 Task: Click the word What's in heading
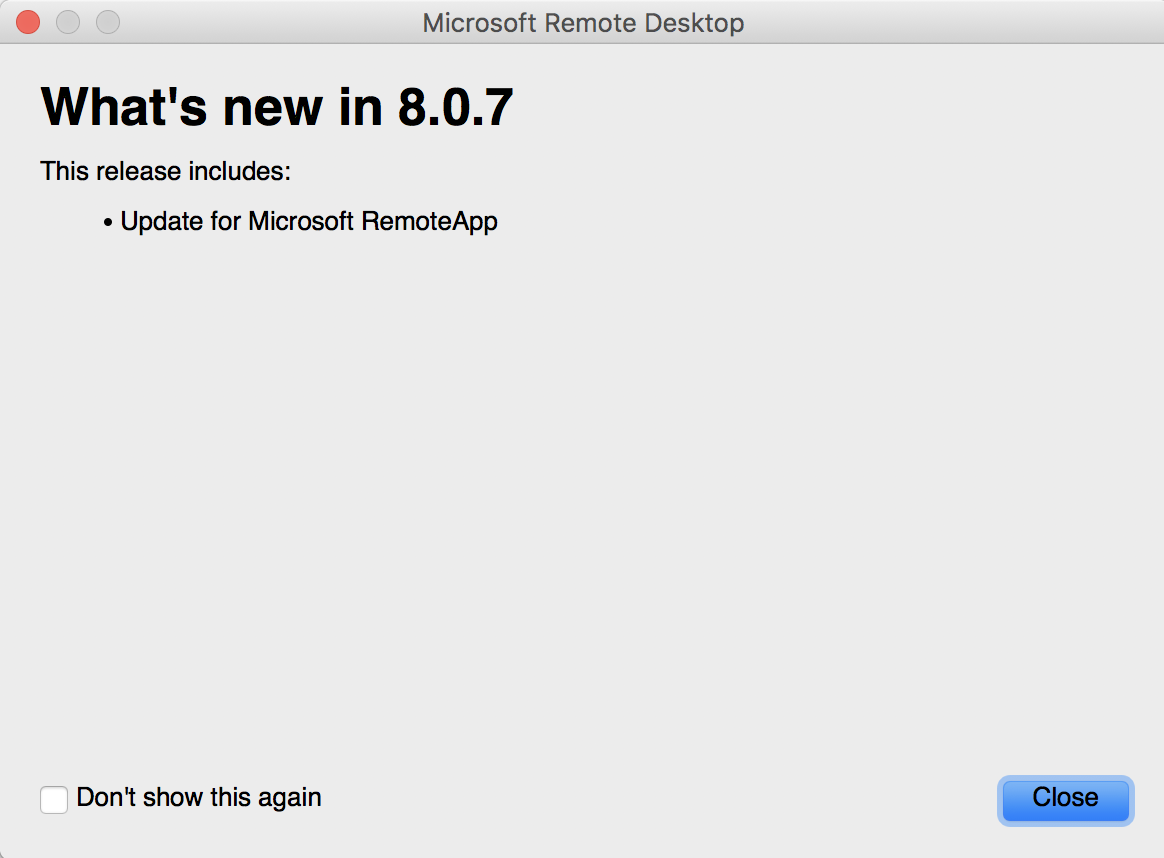(x=124, y=108)
